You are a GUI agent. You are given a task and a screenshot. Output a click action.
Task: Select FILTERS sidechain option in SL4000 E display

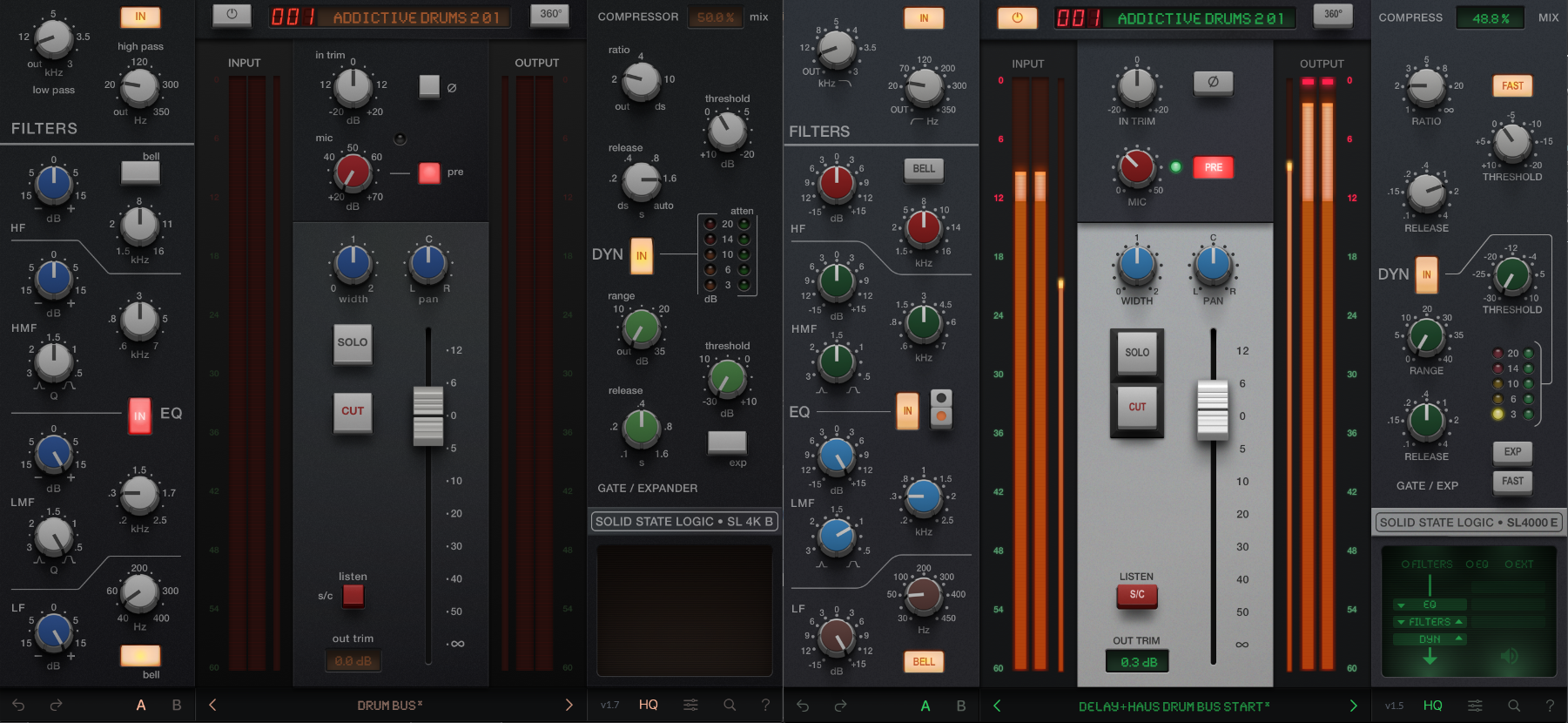click(1427, 564)
